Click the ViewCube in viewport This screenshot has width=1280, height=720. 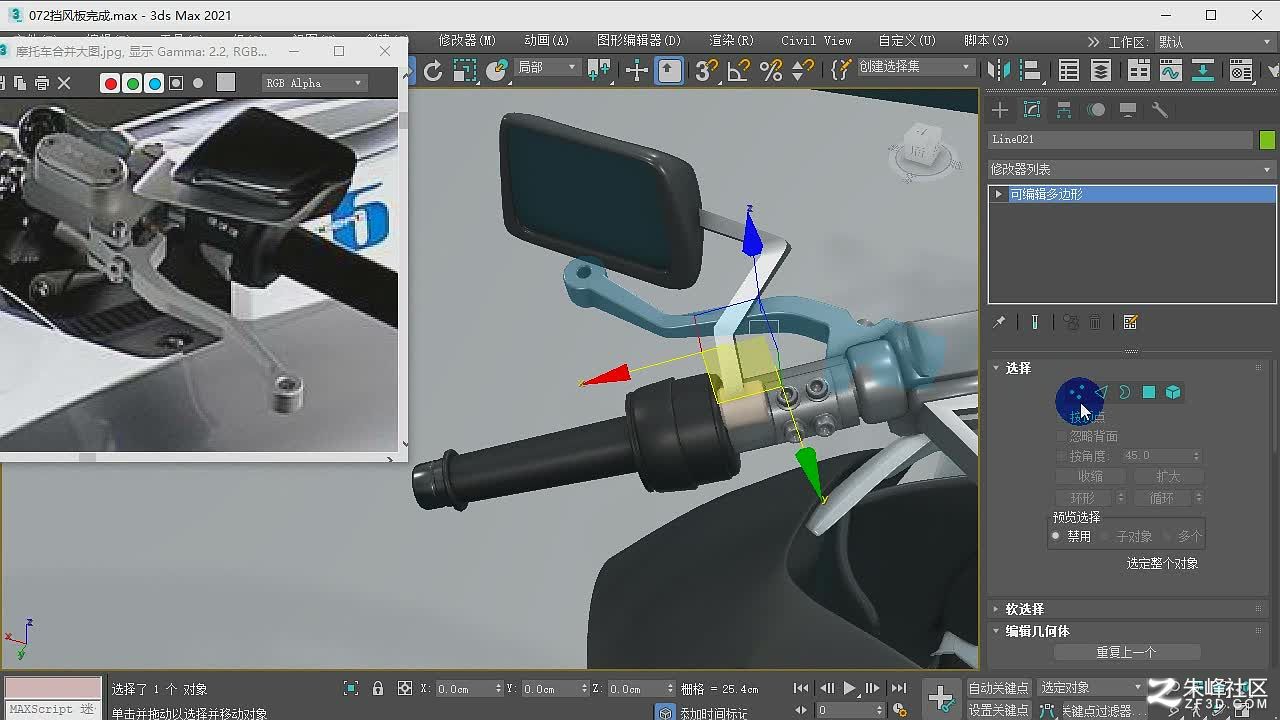coord(920,150)
